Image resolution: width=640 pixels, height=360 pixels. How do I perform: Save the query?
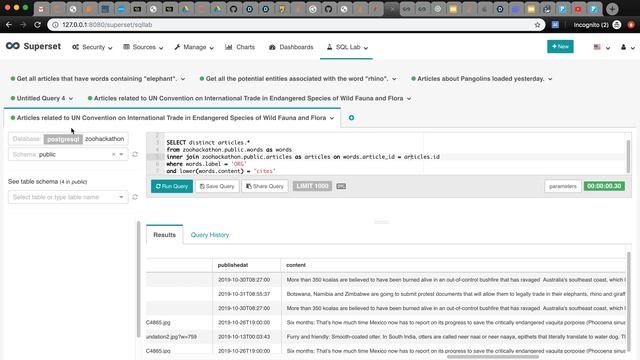coord(217,186)
